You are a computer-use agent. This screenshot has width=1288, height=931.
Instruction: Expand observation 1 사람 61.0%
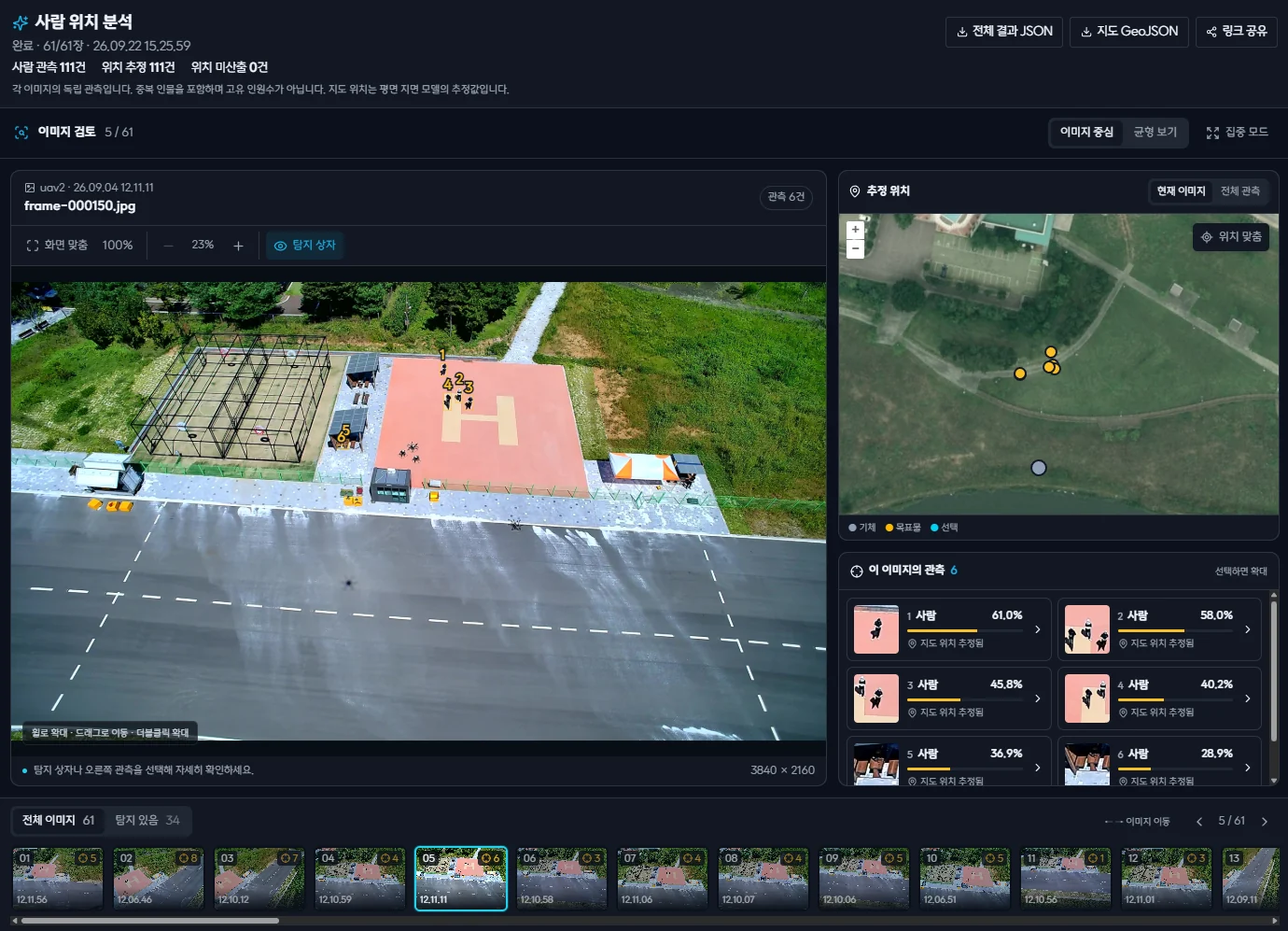(x=949, y=629)
